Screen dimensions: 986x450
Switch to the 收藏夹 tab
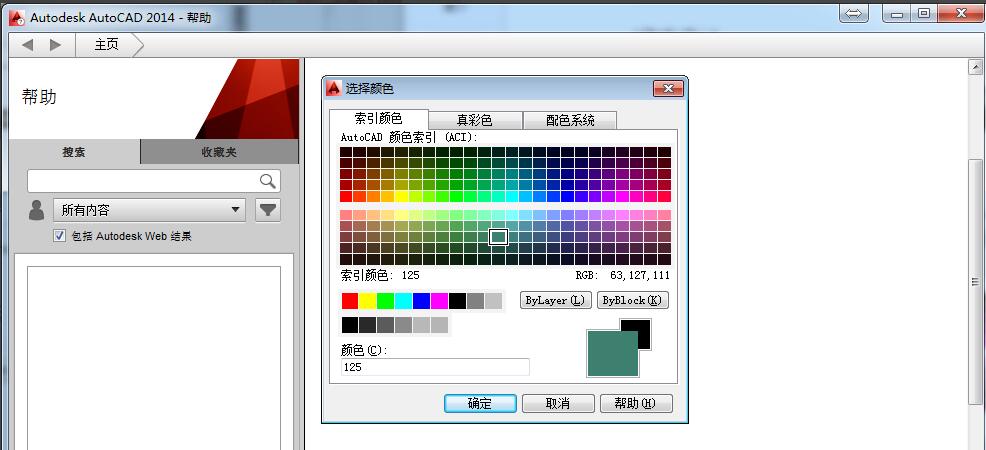219,152
